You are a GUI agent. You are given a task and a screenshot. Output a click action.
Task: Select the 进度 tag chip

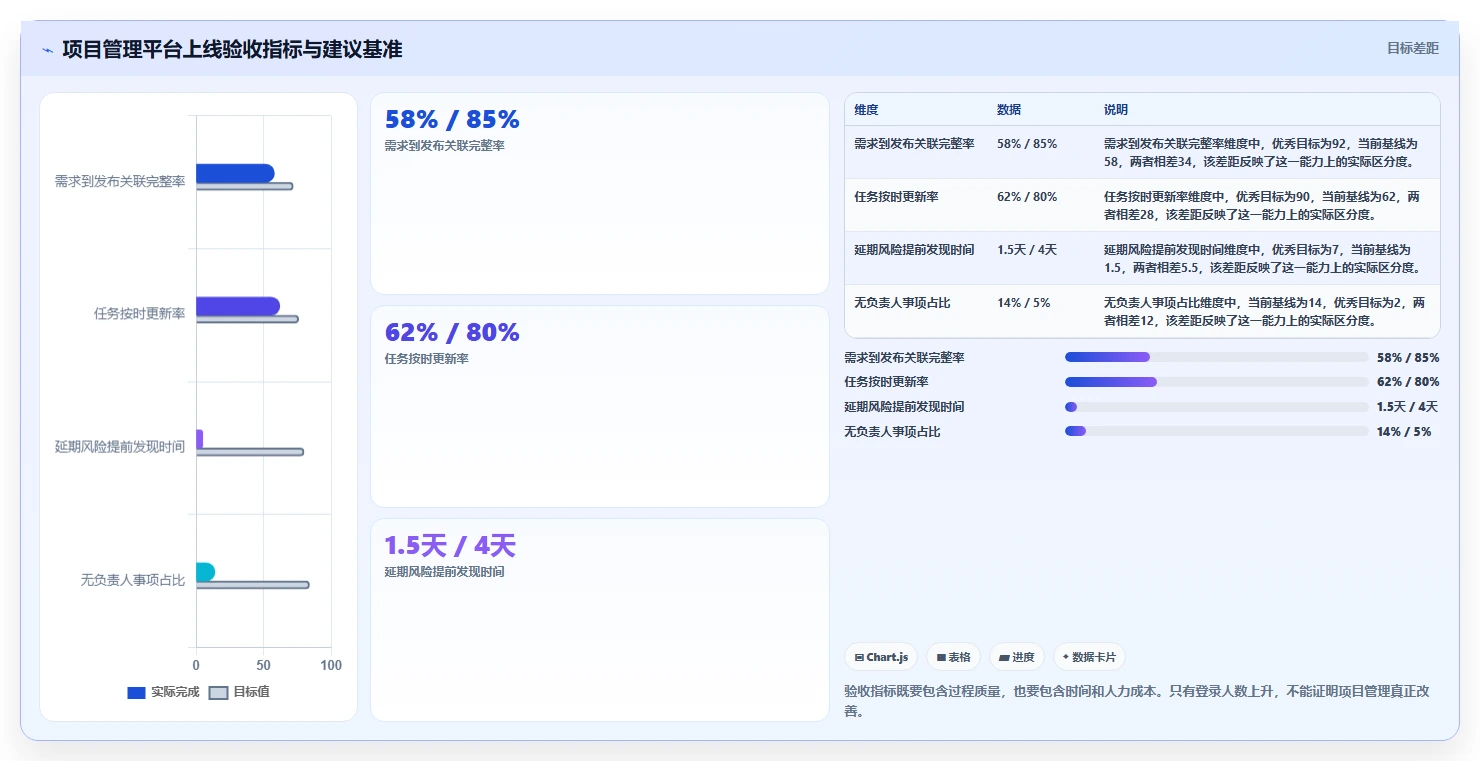pyautogui.click(x=1017, y=657)
